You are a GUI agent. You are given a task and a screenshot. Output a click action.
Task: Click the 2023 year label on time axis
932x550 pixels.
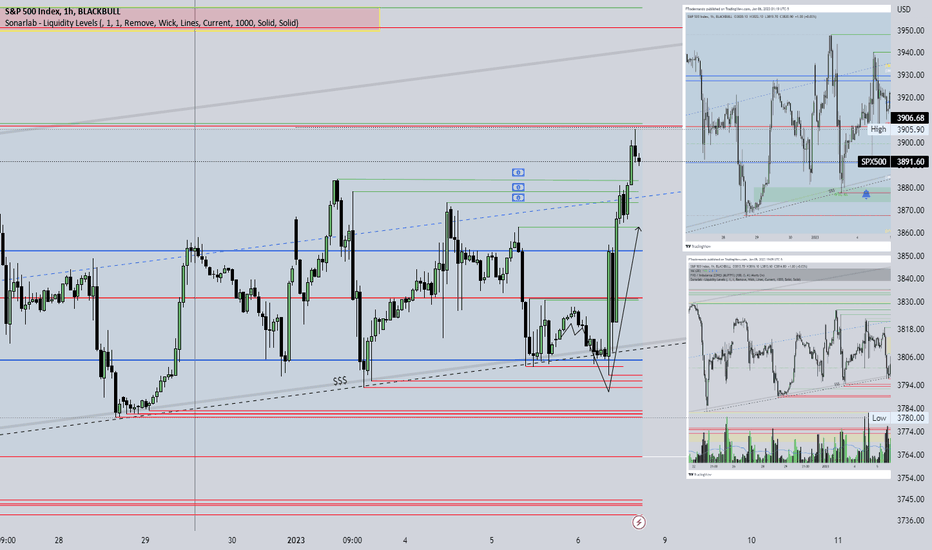[296, 540]
